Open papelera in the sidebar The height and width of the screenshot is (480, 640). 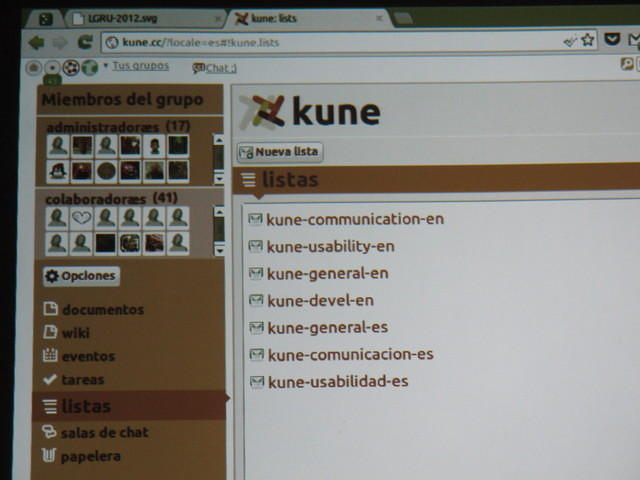pyautogui.click(x=81, y=456)
